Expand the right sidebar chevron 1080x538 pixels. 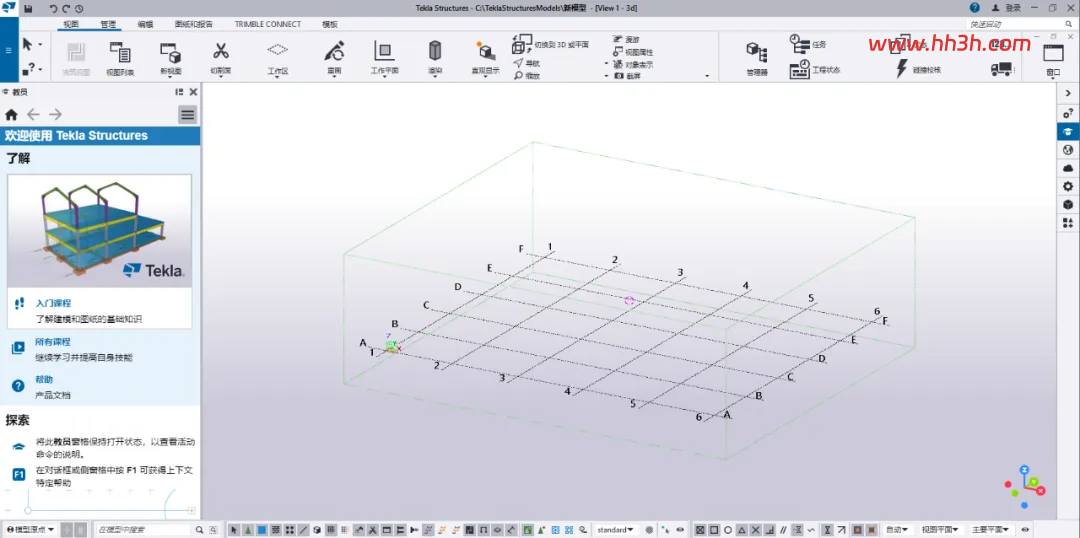coord(1068,93)
